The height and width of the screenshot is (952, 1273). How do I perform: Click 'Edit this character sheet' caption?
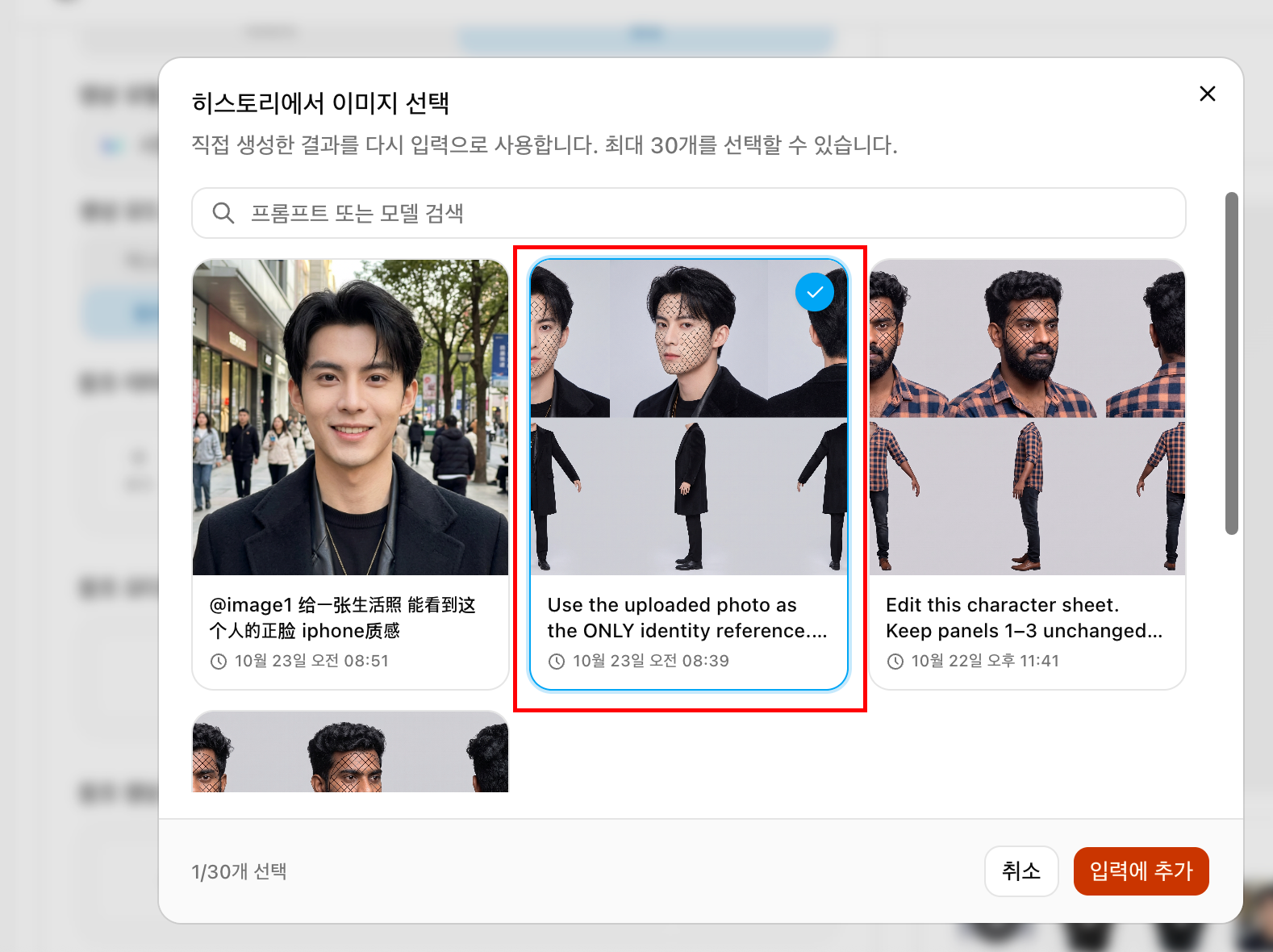click(1024, 617)
